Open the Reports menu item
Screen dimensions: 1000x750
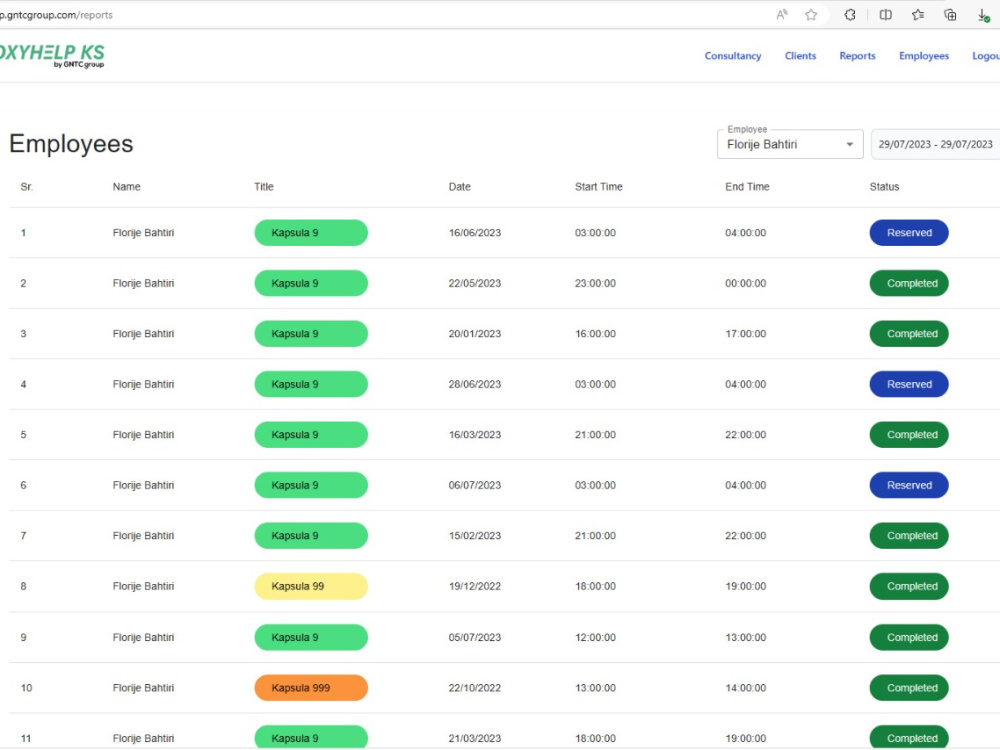(x=857, y=56)
